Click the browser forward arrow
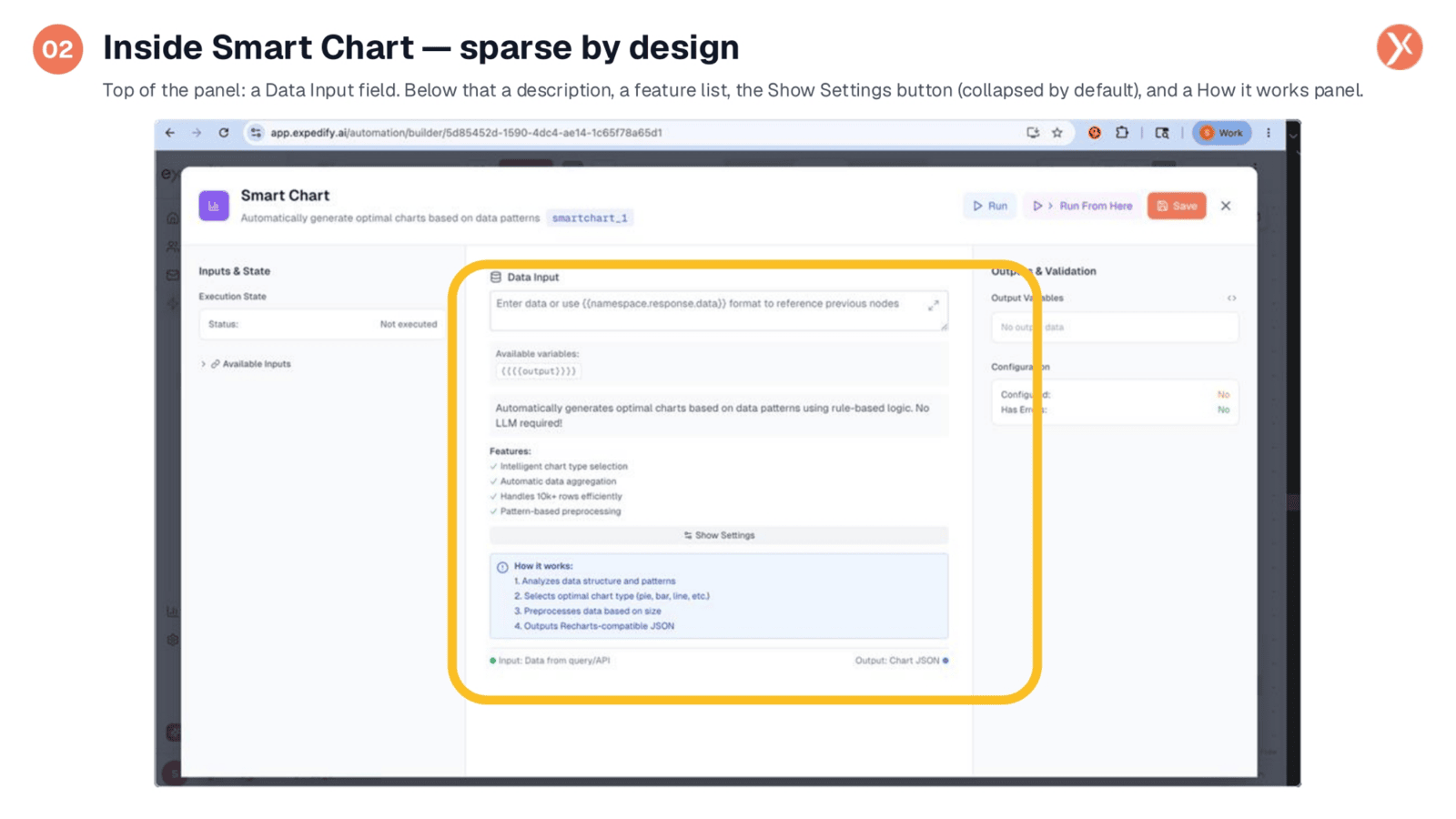 click(197, 133)
